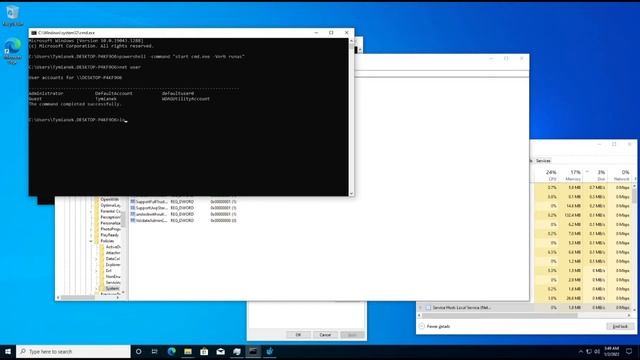
Task: Sort Task Manager by Disk column
Action: pos(596,176)
